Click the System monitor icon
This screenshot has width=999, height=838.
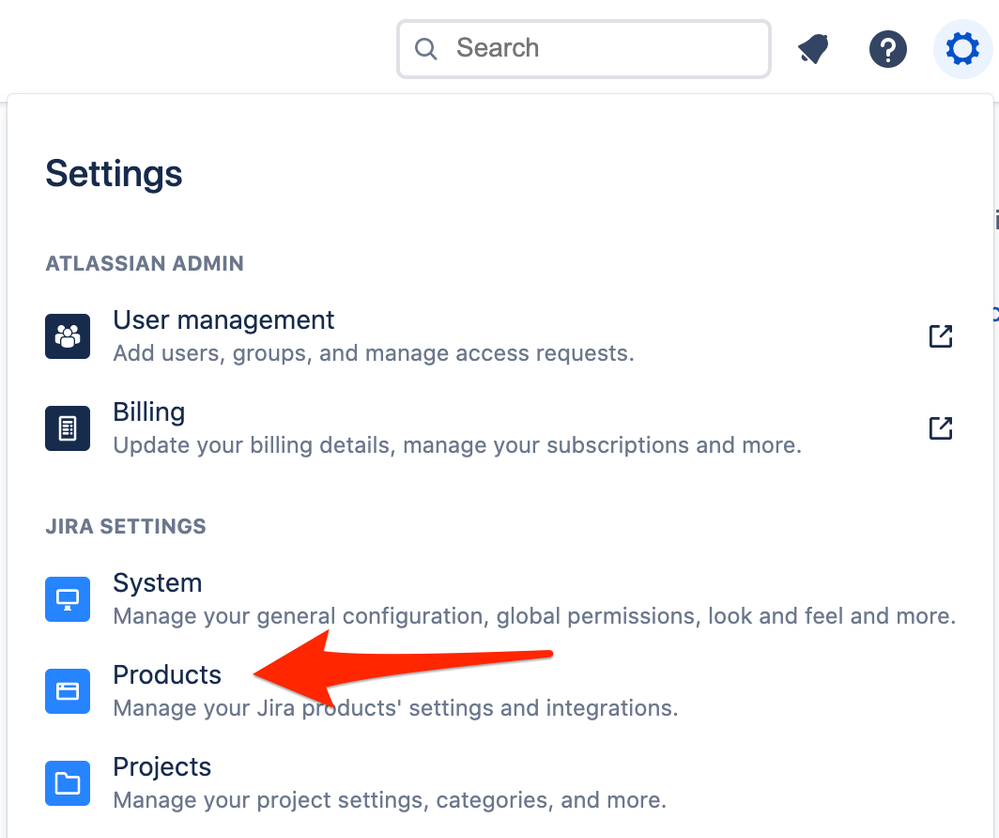coord(68,599)
